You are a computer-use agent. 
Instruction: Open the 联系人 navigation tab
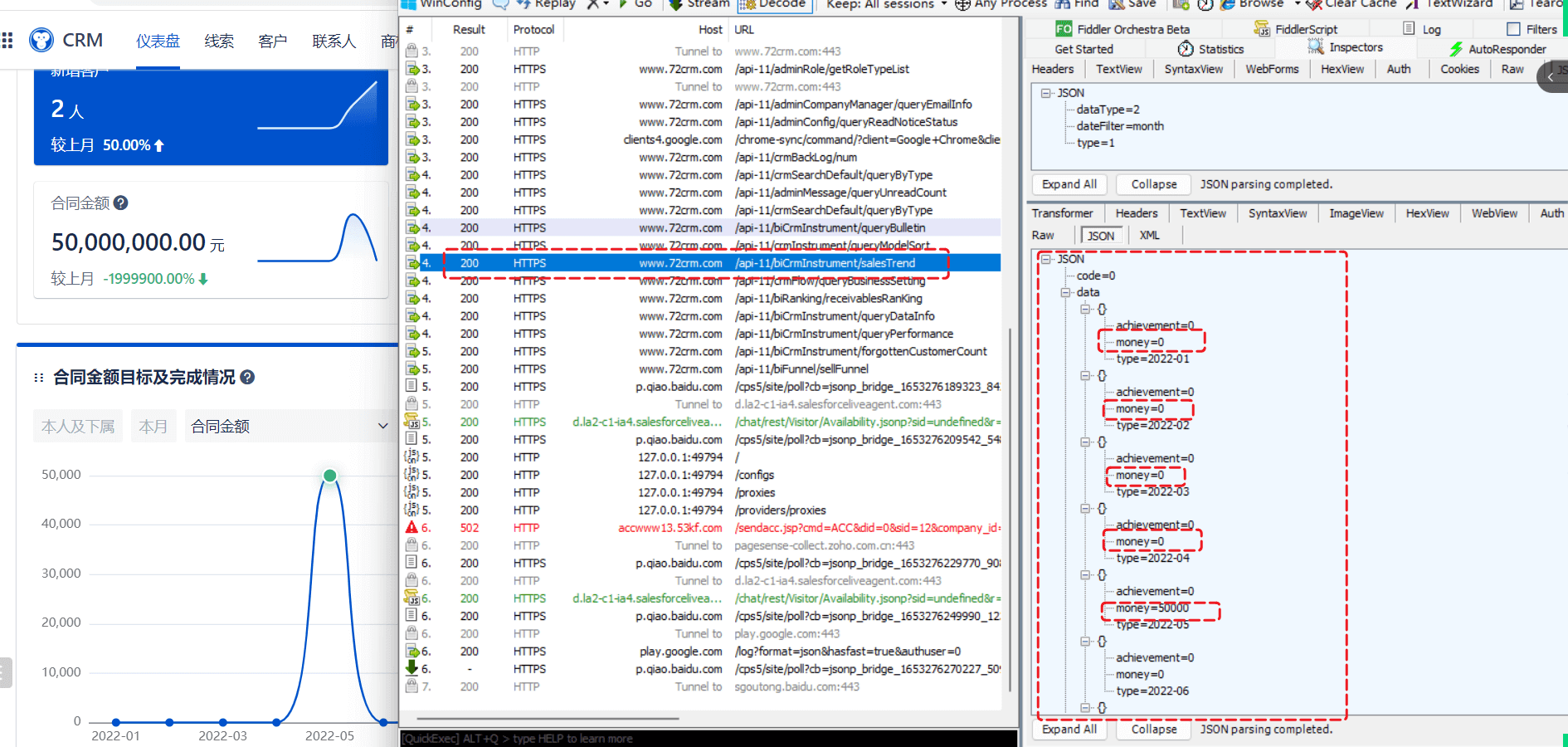334,41
